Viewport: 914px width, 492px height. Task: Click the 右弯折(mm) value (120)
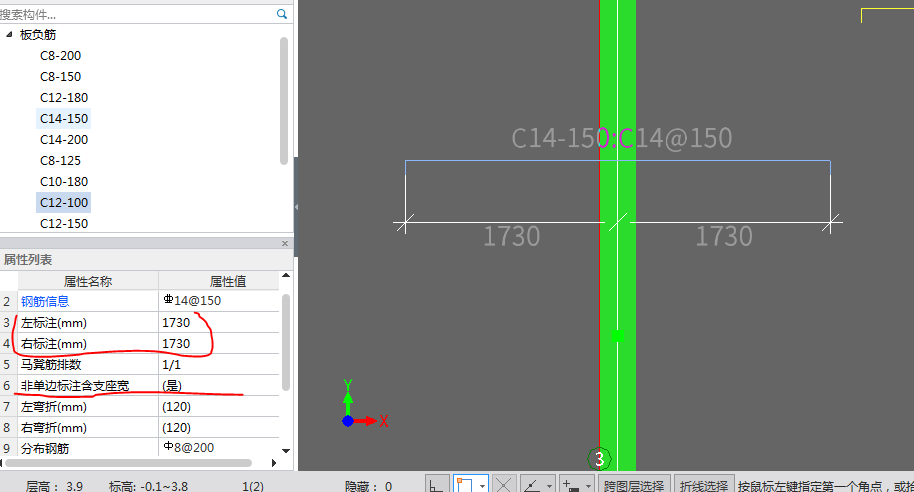219,427
